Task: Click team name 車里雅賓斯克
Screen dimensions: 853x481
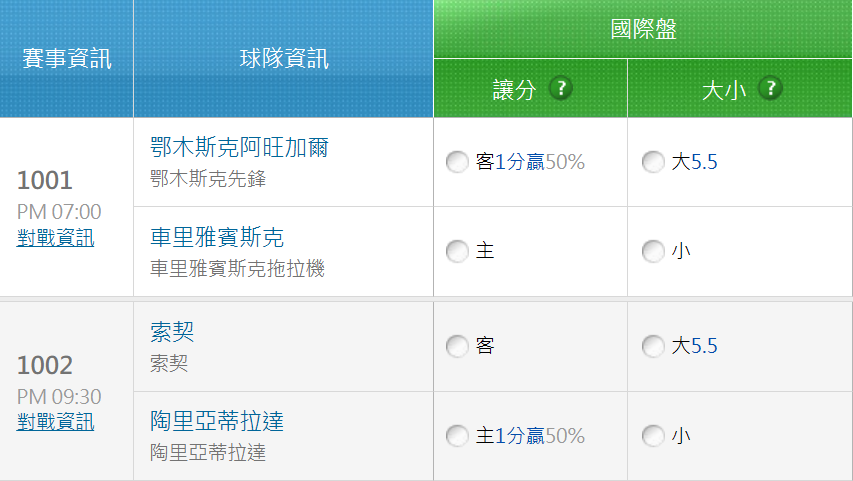Action: pos(217,237)
